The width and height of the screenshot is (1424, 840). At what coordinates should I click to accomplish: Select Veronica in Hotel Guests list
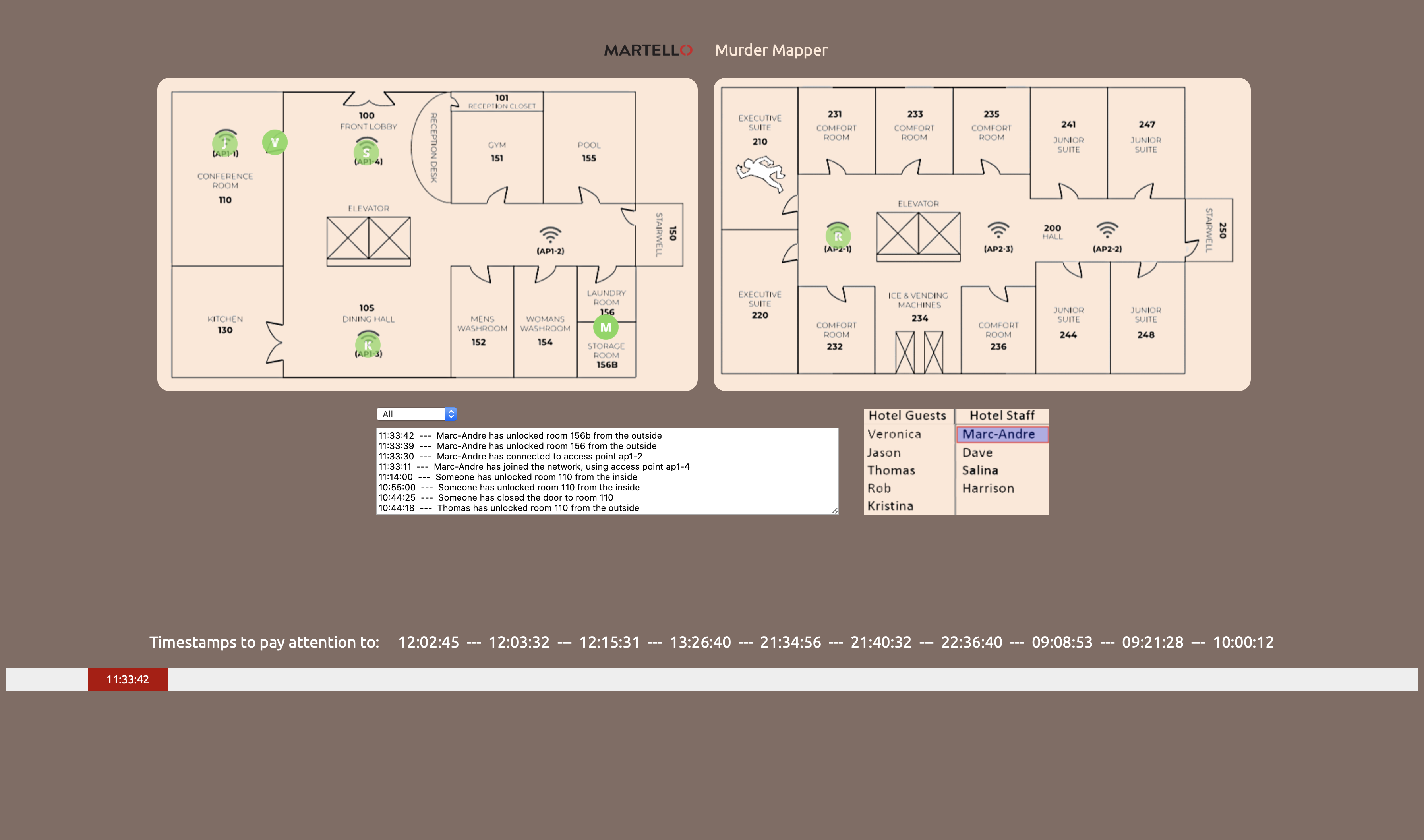[894, 434]
